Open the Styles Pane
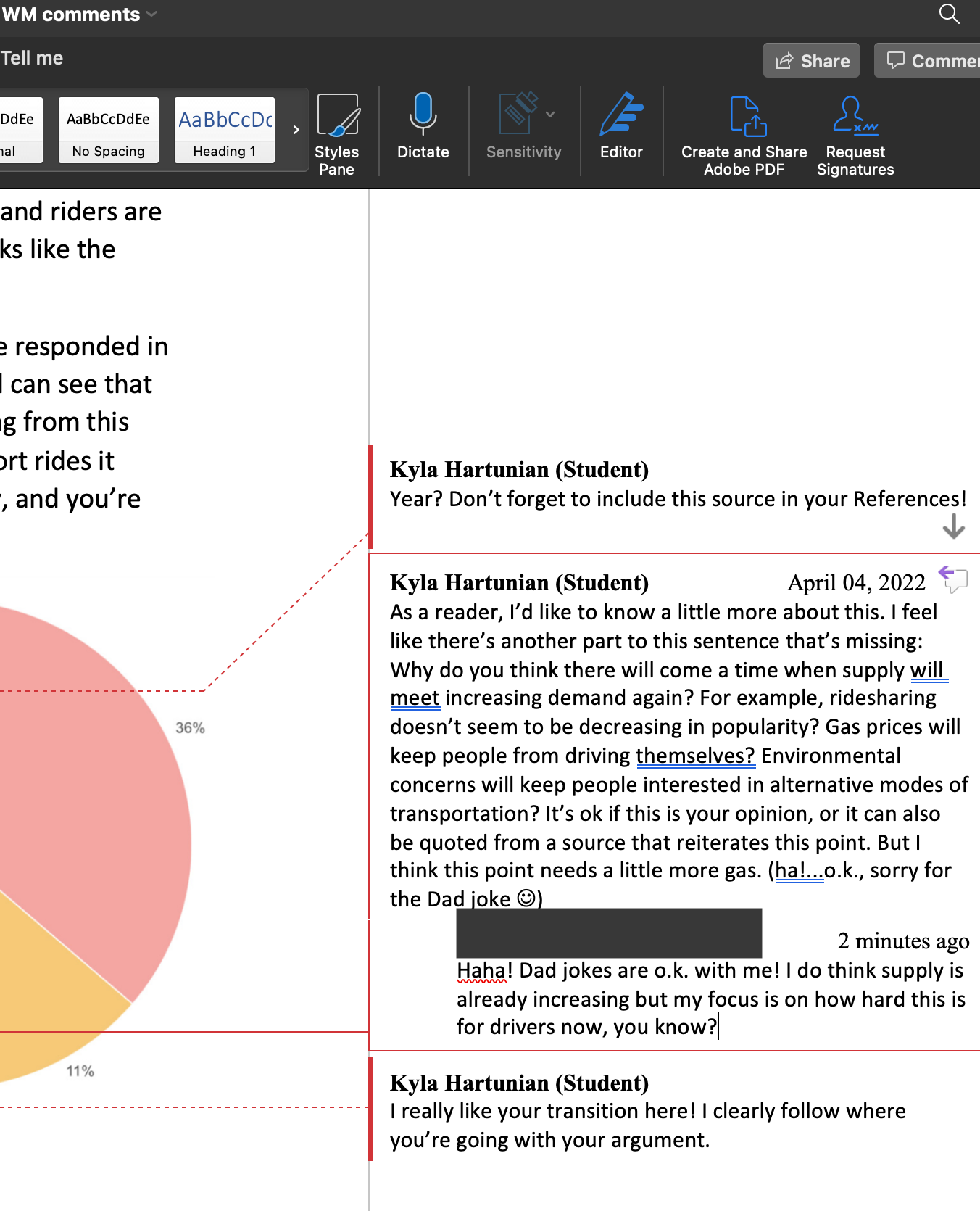Viewport: 980px width, 1211px height. (x=337, y=135)
